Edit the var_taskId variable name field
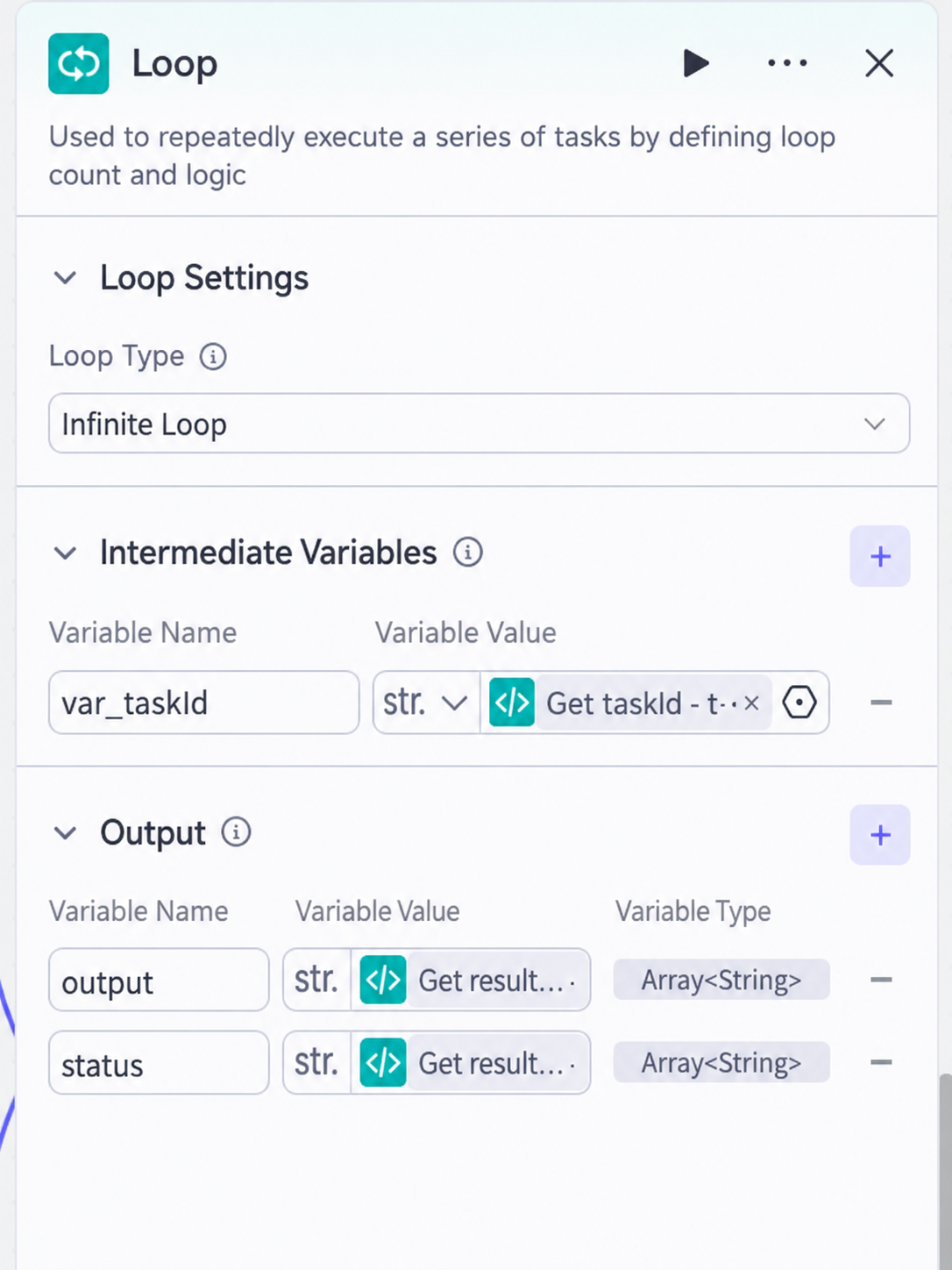The width and height of the screenshot is (952, 1270). click(x=204, y=703)
